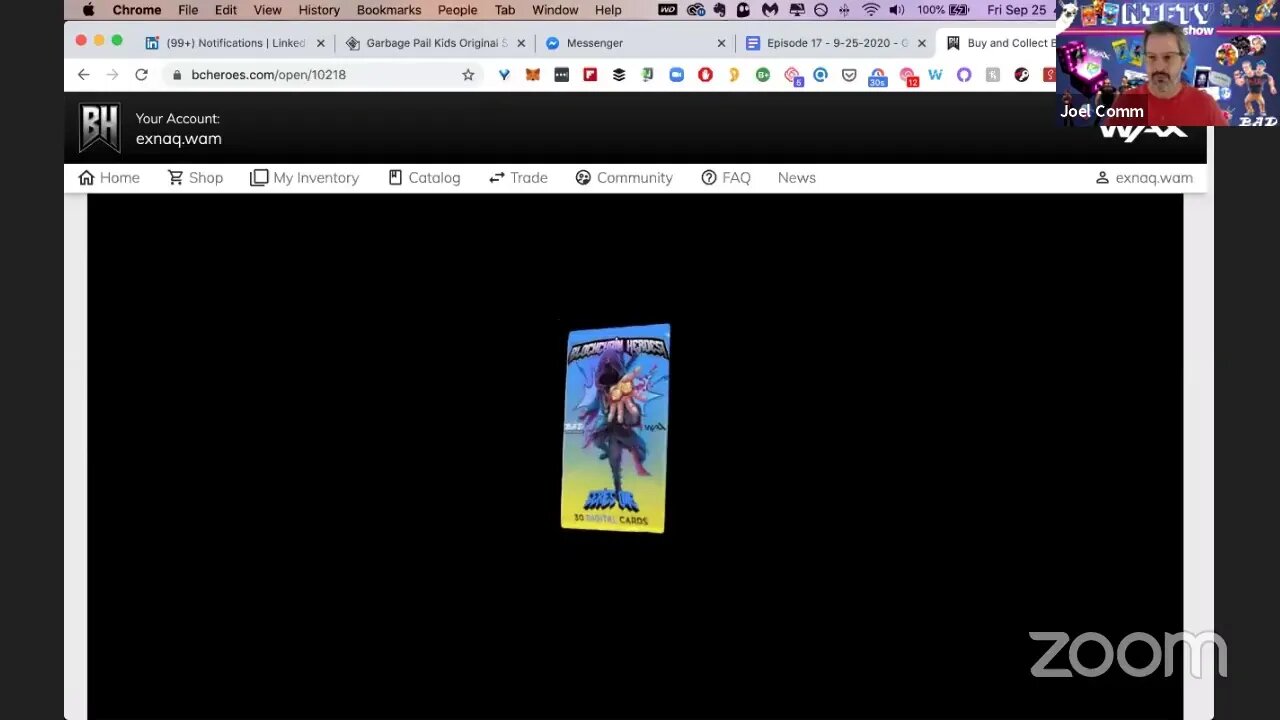Open the History menu
This screenshot has width=1280, height=720.
pos(319,10)
